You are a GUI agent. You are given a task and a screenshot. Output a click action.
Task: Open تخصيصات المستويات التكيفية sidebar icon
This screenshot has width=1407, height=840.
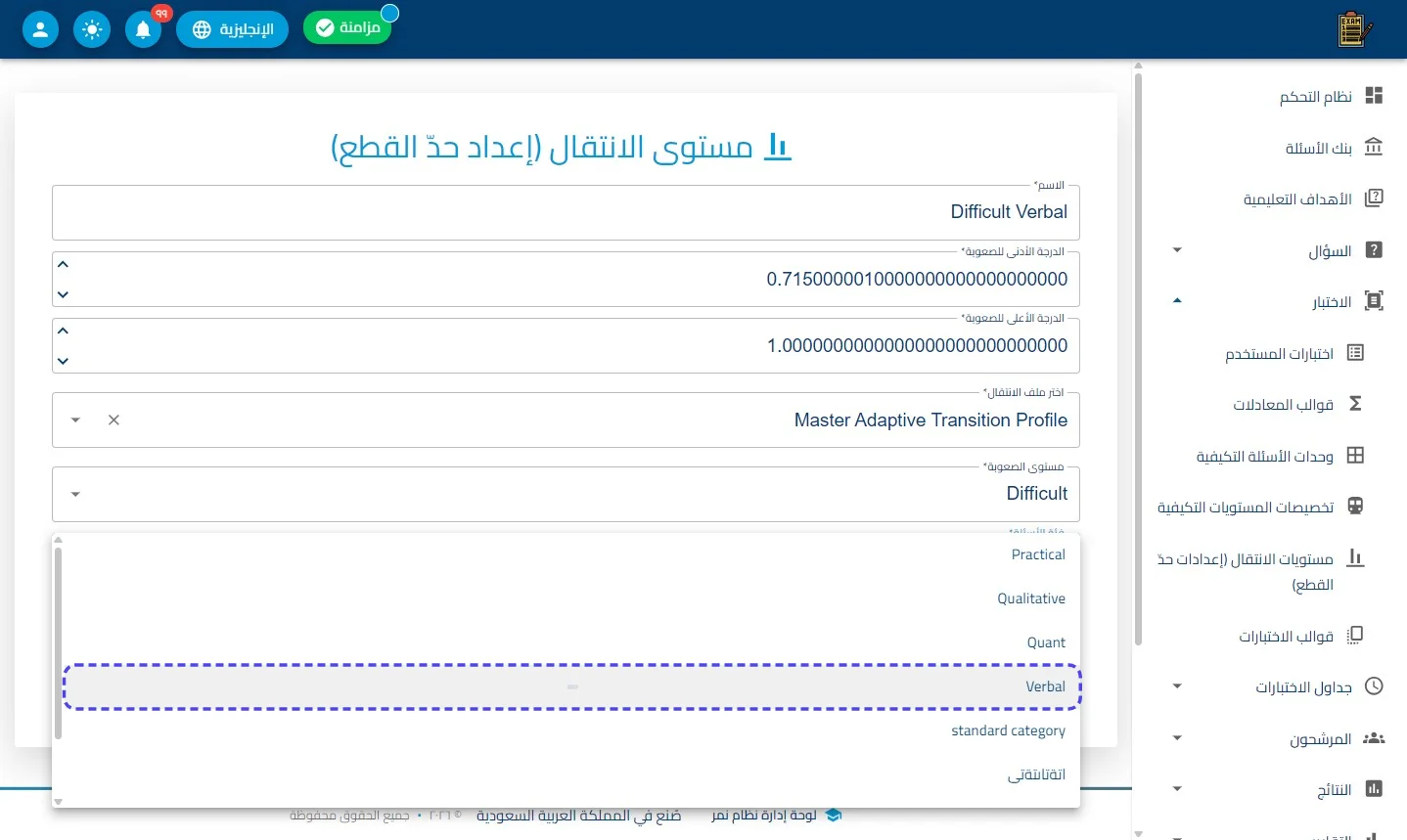(x=1355, y=507)
